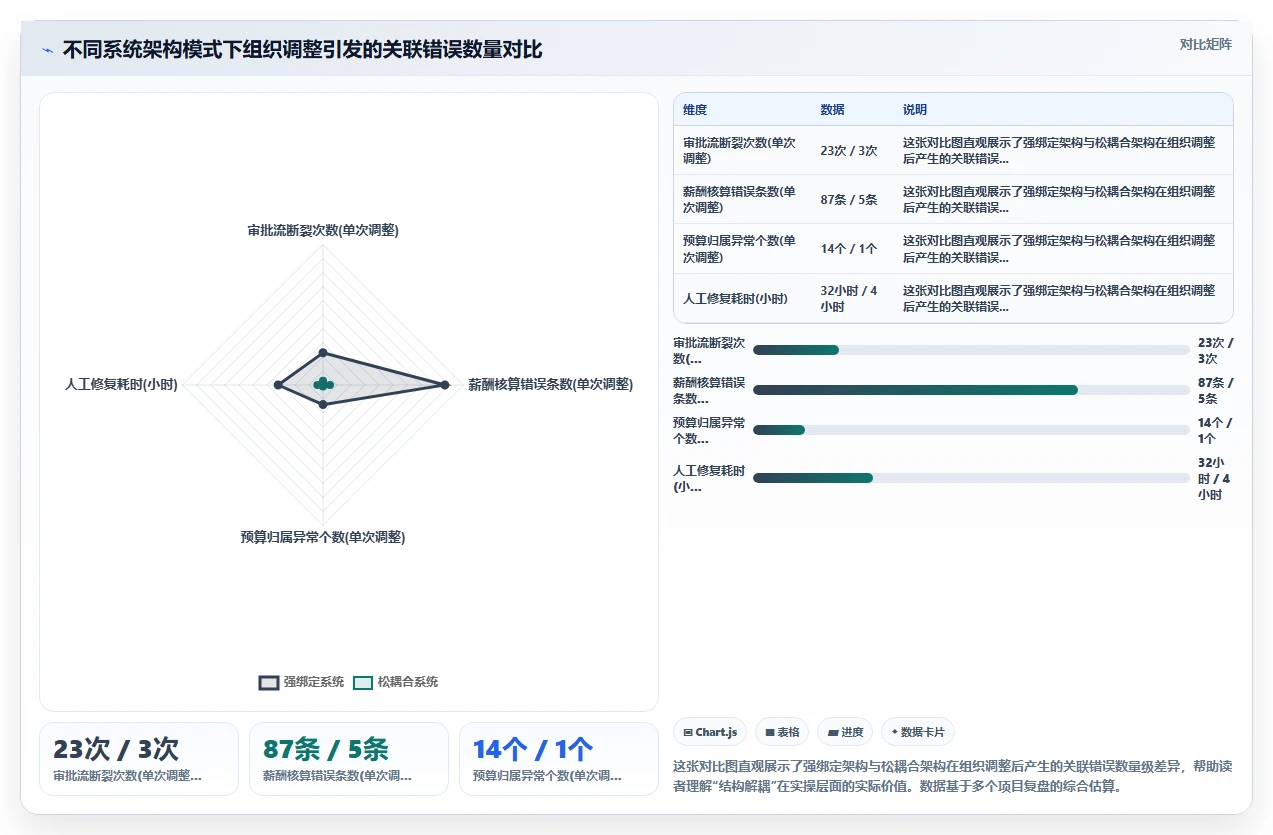
Task: Click table value 32小时 / 4小时
Action: [x=849, y=299]
